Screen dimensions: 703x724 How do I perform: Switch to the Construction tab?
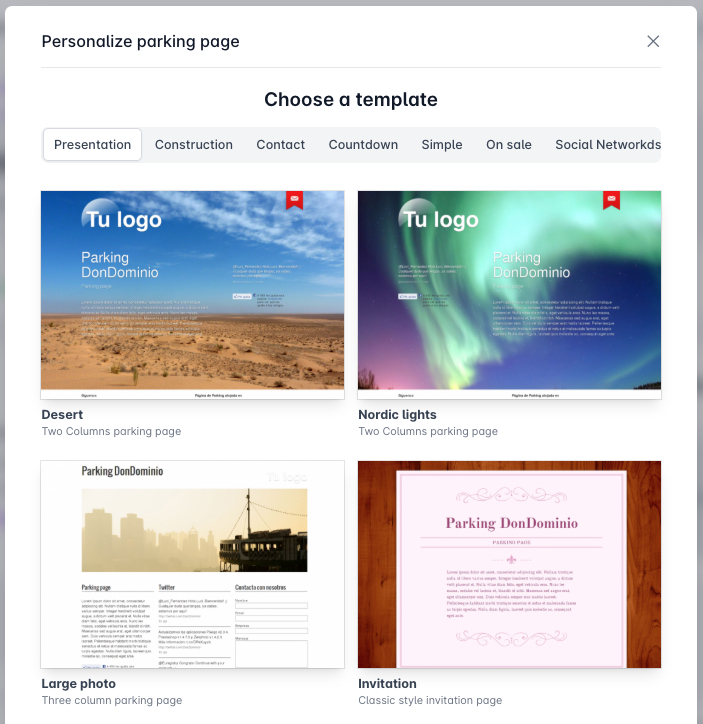click(x=194, y=145)
